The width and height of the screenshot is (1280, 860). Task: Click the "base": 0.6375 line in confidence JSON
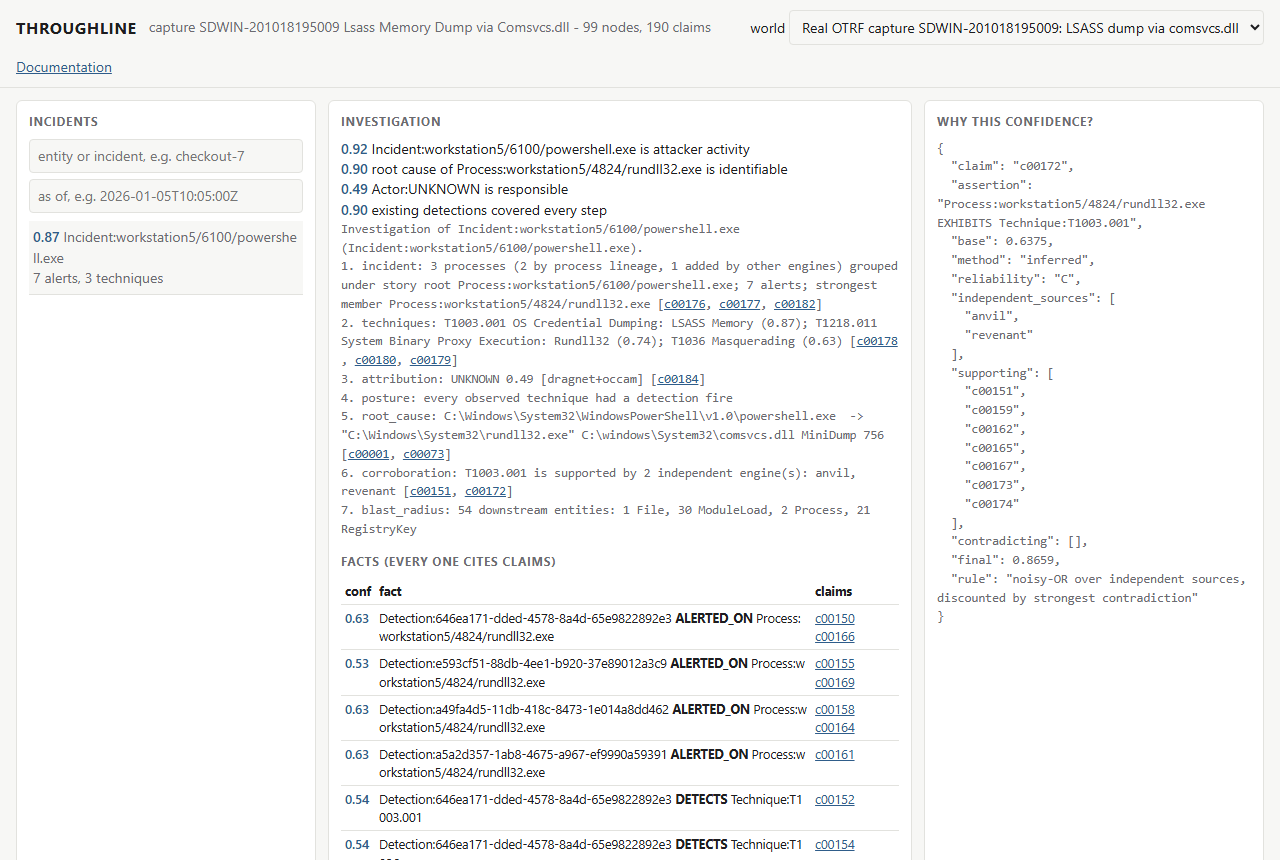click(1002, 241)
